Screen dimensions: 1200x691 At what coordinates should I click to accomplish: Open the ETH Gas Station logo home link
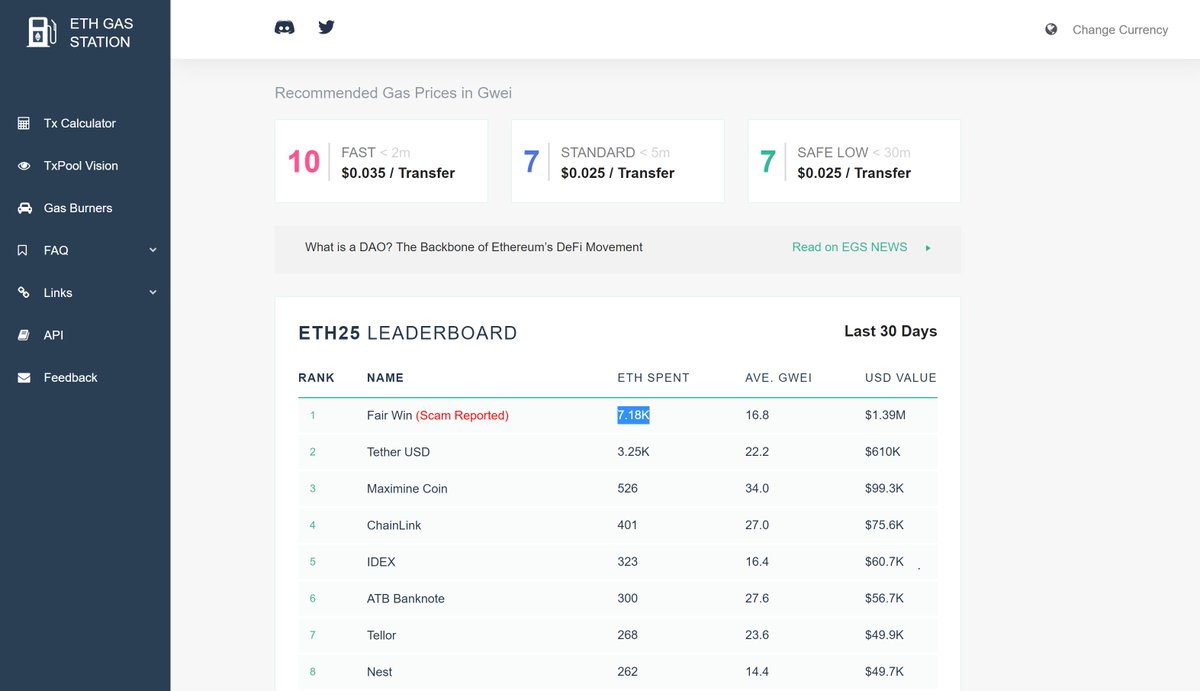(x=80, y=32)
